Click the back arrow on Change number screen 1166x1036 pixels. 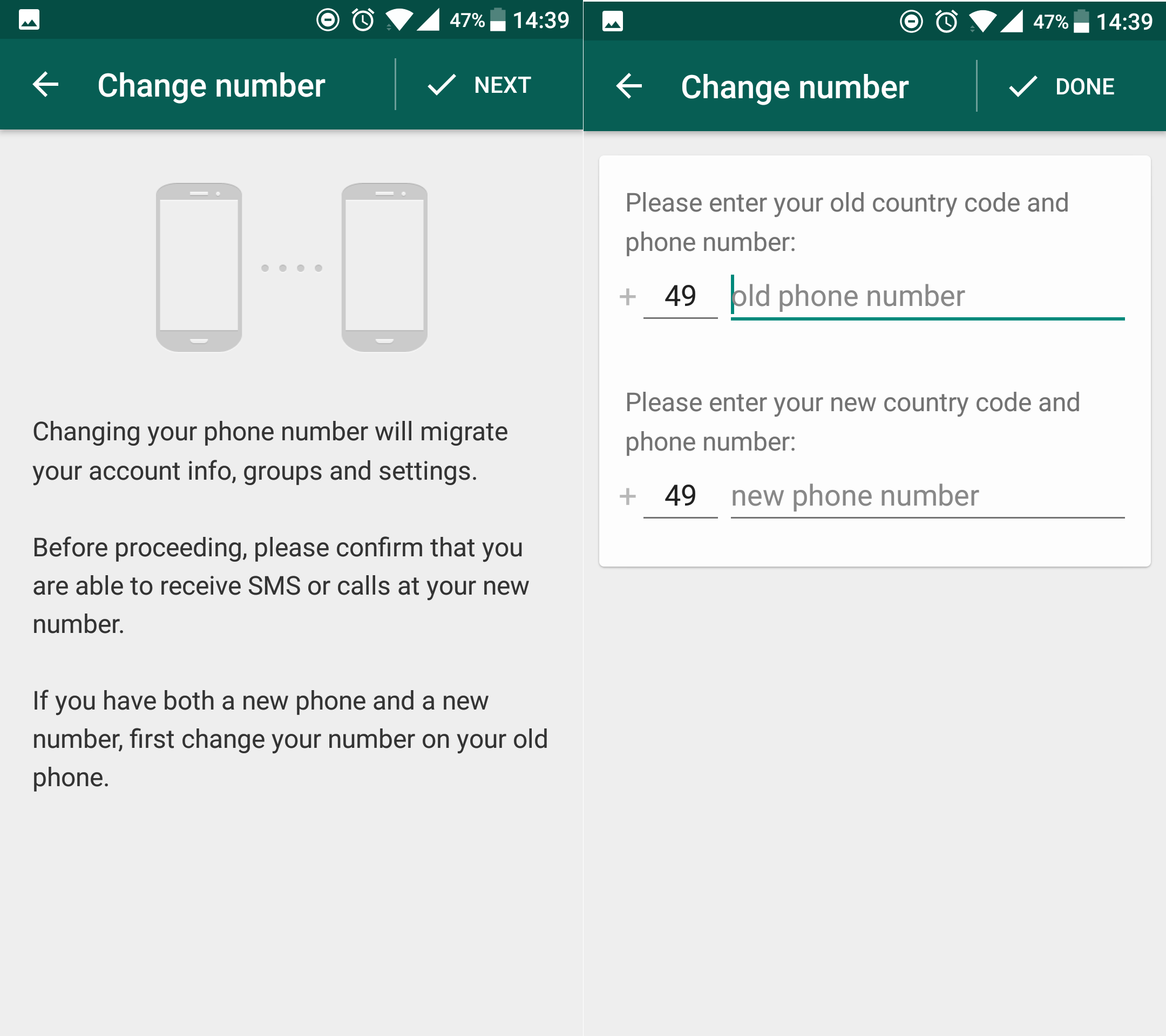[46, 84]
